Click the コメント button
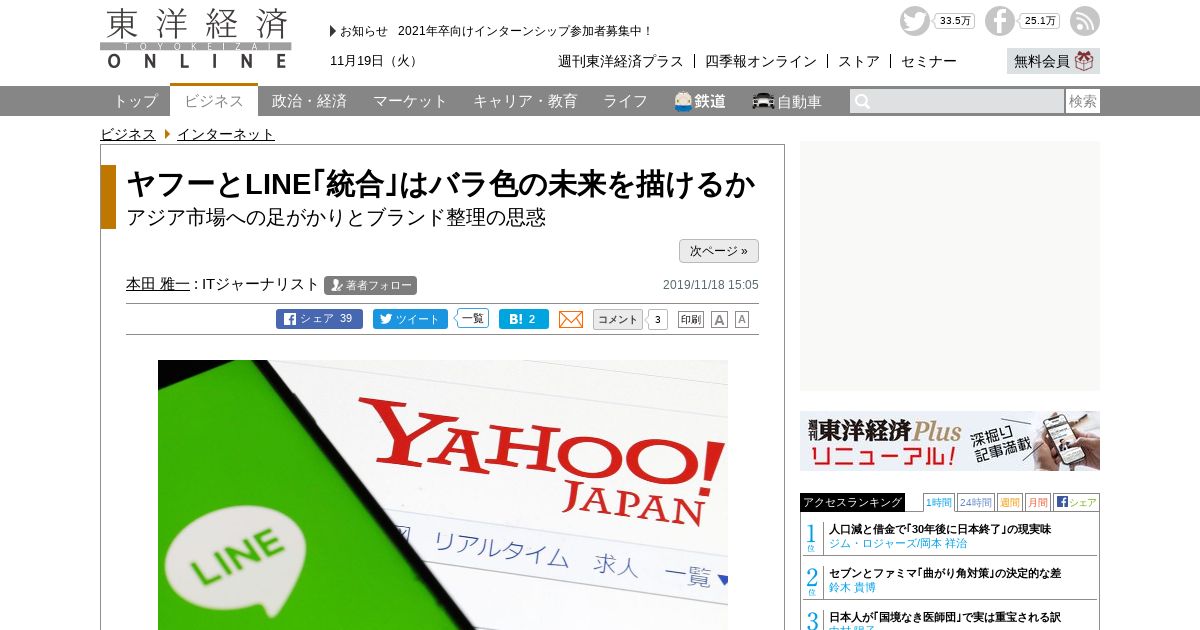Image resolution: width=1200 pixels, height=630 pixels. [618, 319]
